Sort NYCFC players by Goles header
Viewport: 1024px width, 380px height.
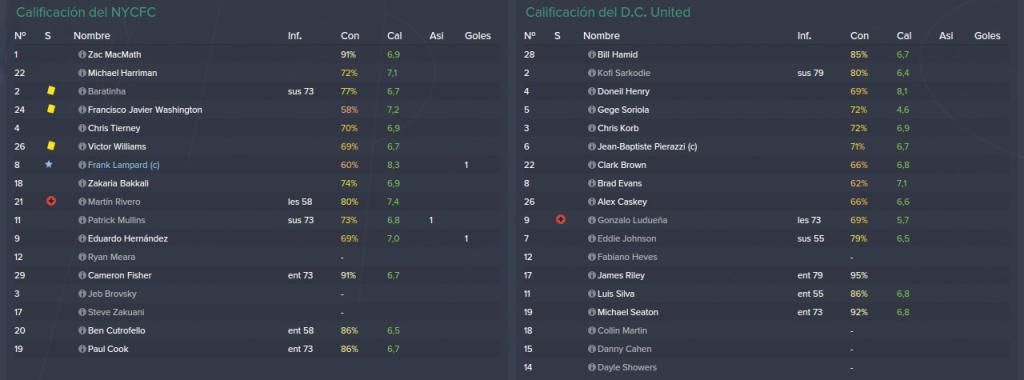click(x=477, y=36)
